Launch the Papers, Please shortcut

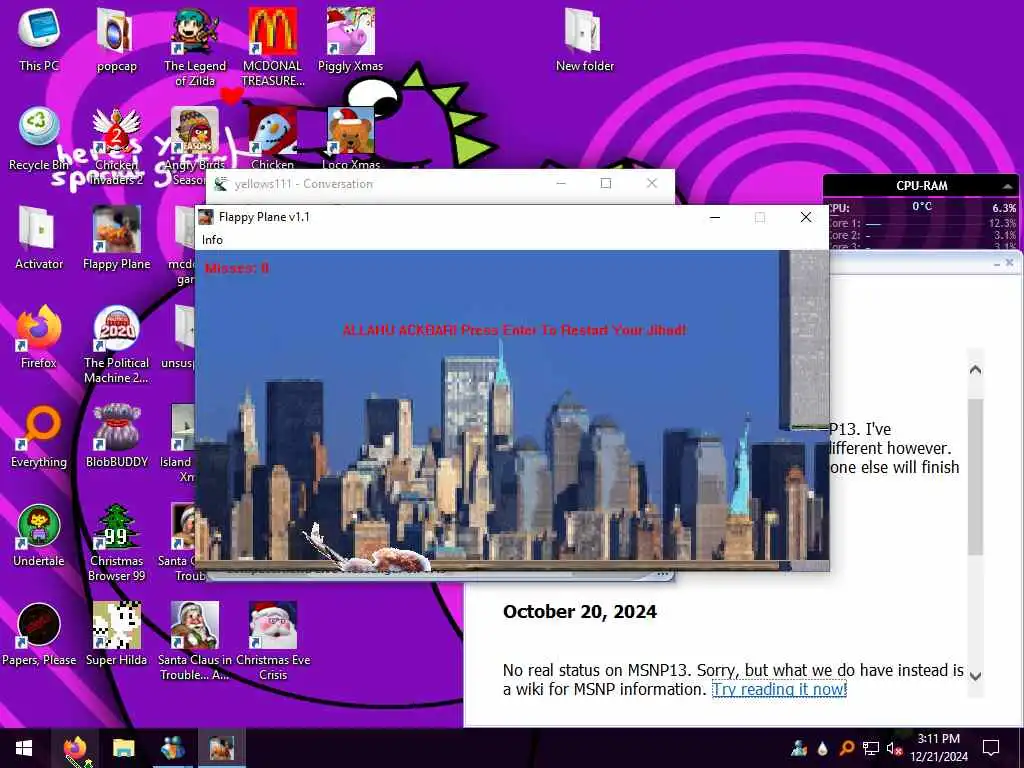point(39,633)
